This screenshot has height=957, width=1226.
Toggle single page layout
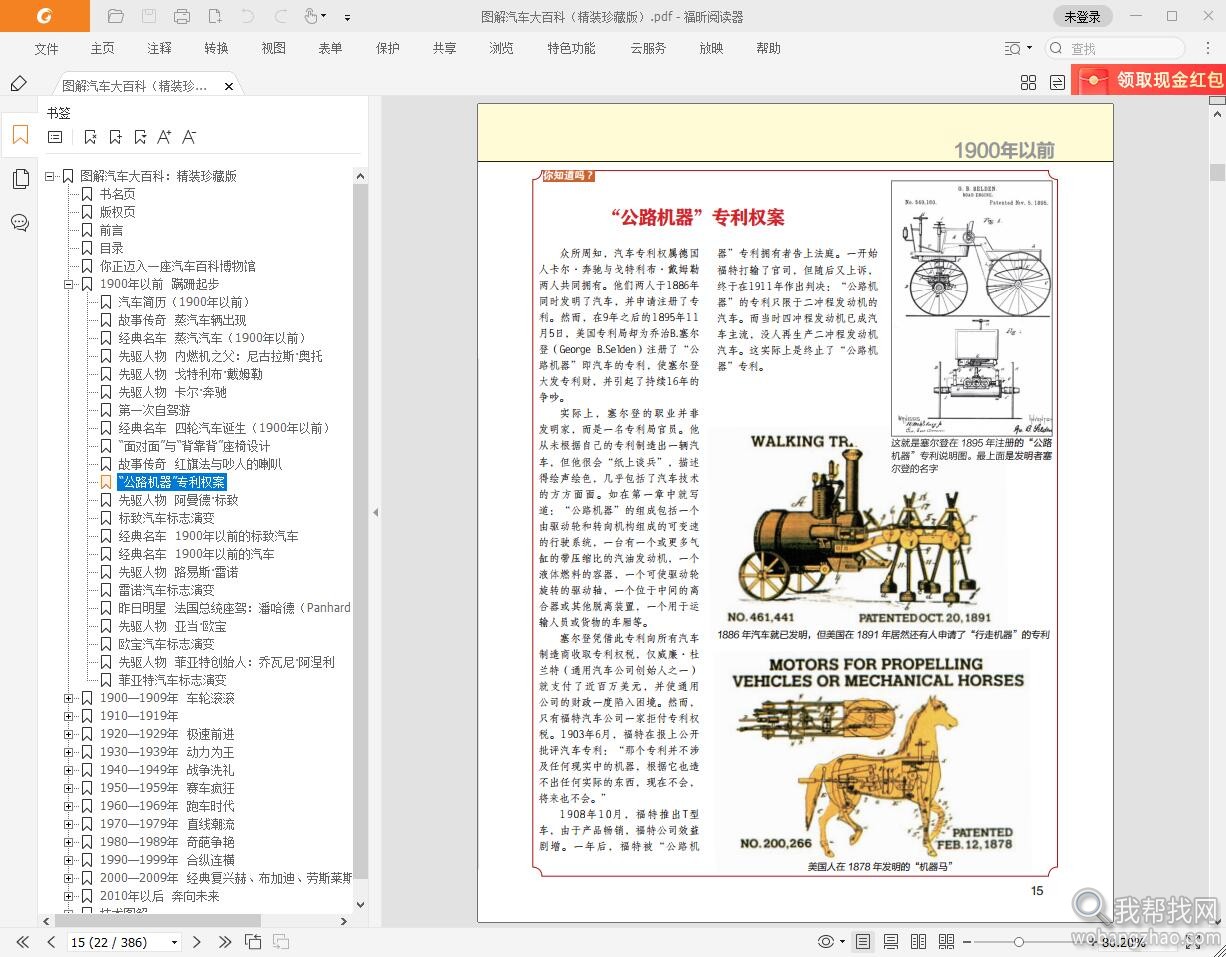863,942
